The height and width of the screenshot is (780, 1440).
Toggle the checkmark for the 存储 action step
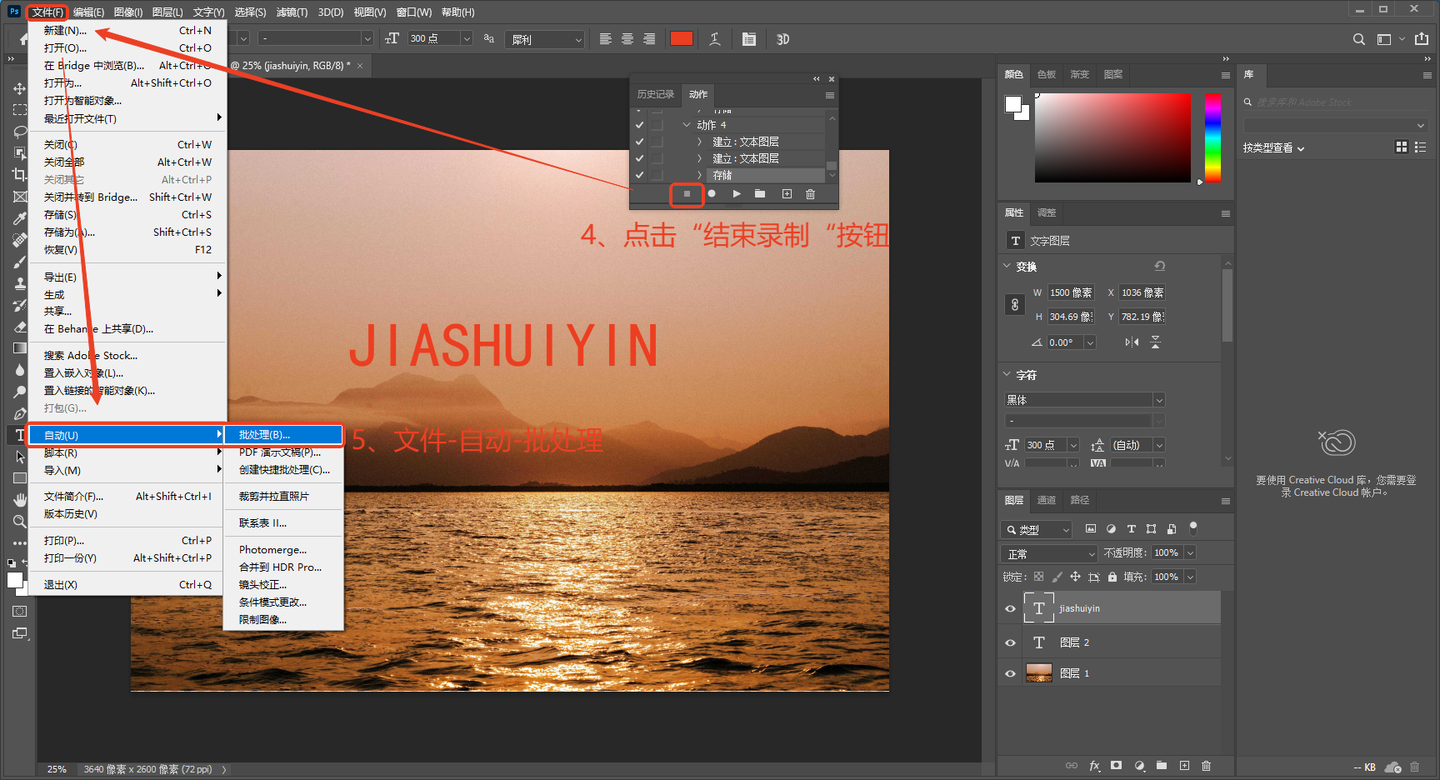(640, 175)
